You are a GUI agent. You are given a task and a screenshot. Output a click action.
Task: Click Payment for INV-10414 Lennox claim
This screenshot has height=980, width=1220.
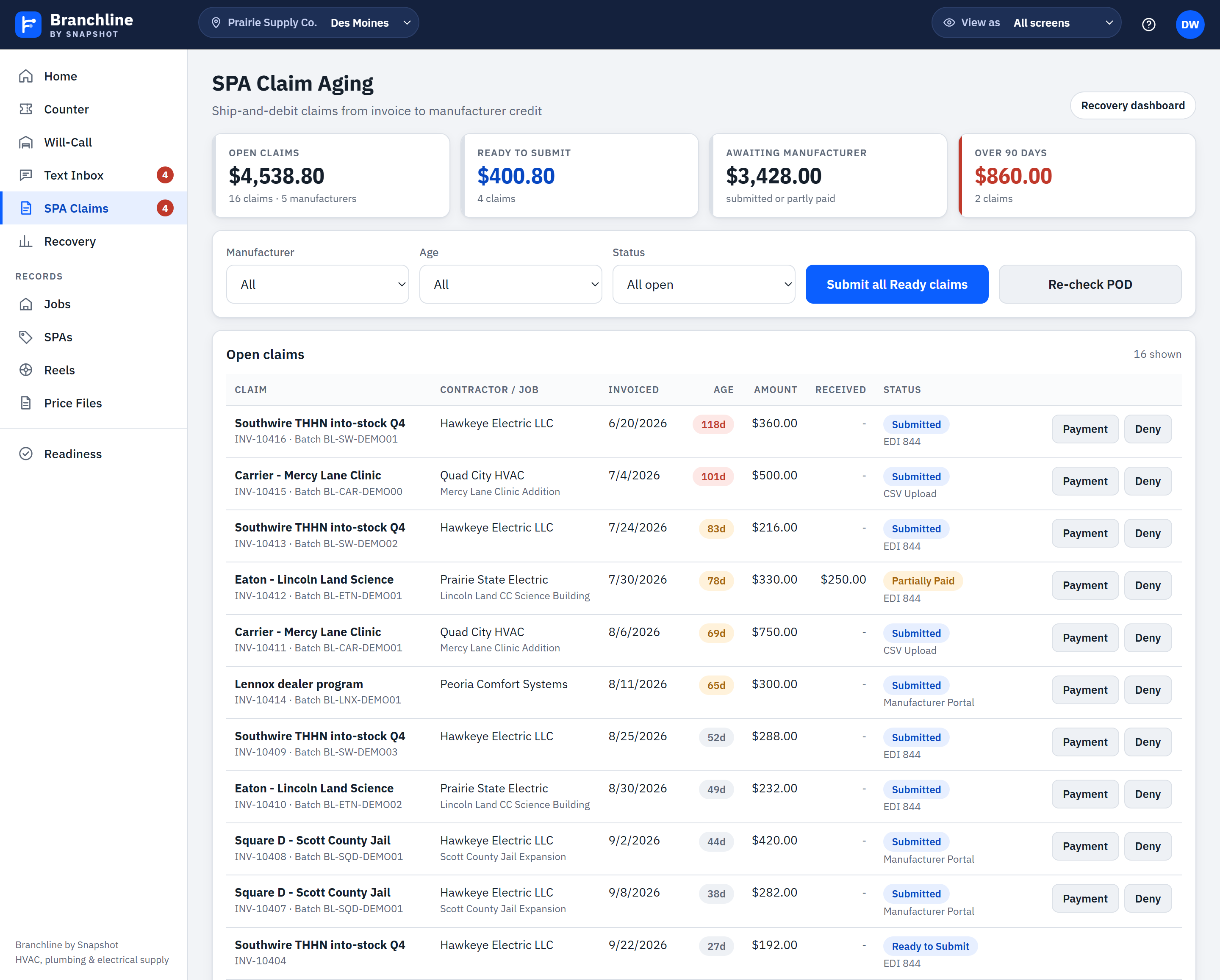[1085, 690]
